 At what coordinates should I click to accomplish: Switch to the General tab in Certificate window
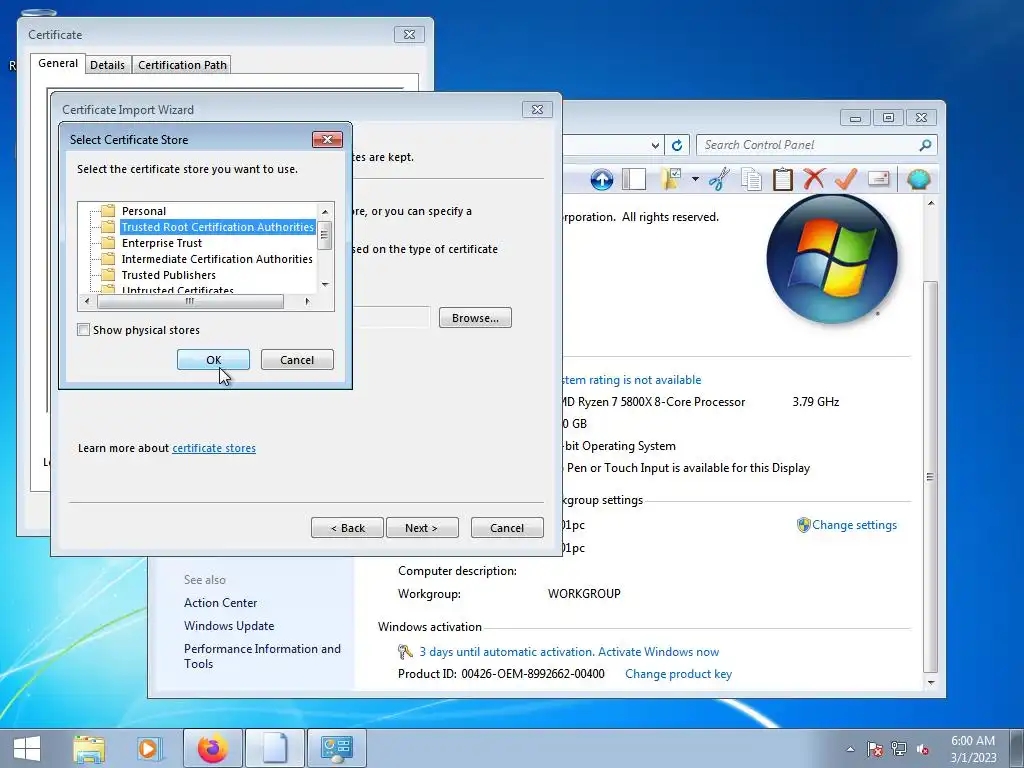click(57, 63)
